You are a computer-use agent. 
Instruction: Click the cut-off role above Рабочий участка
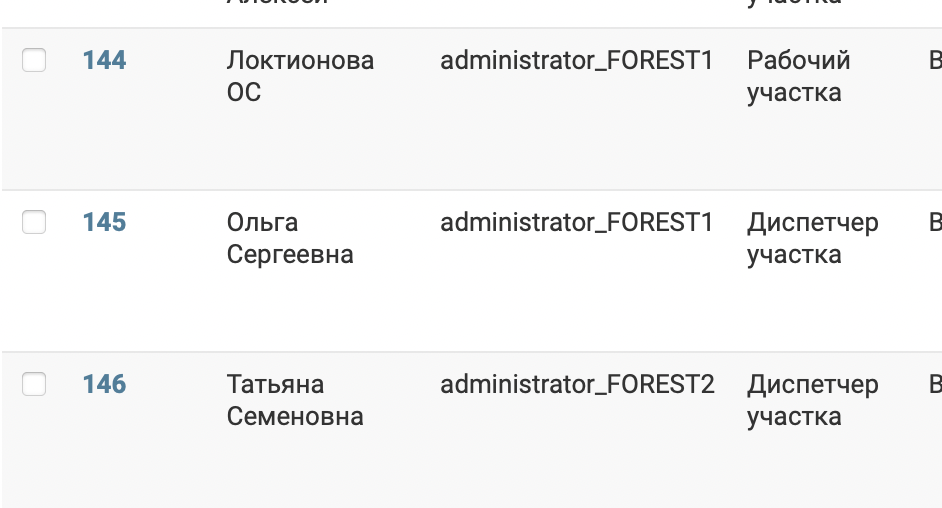(x=794, y=3)
